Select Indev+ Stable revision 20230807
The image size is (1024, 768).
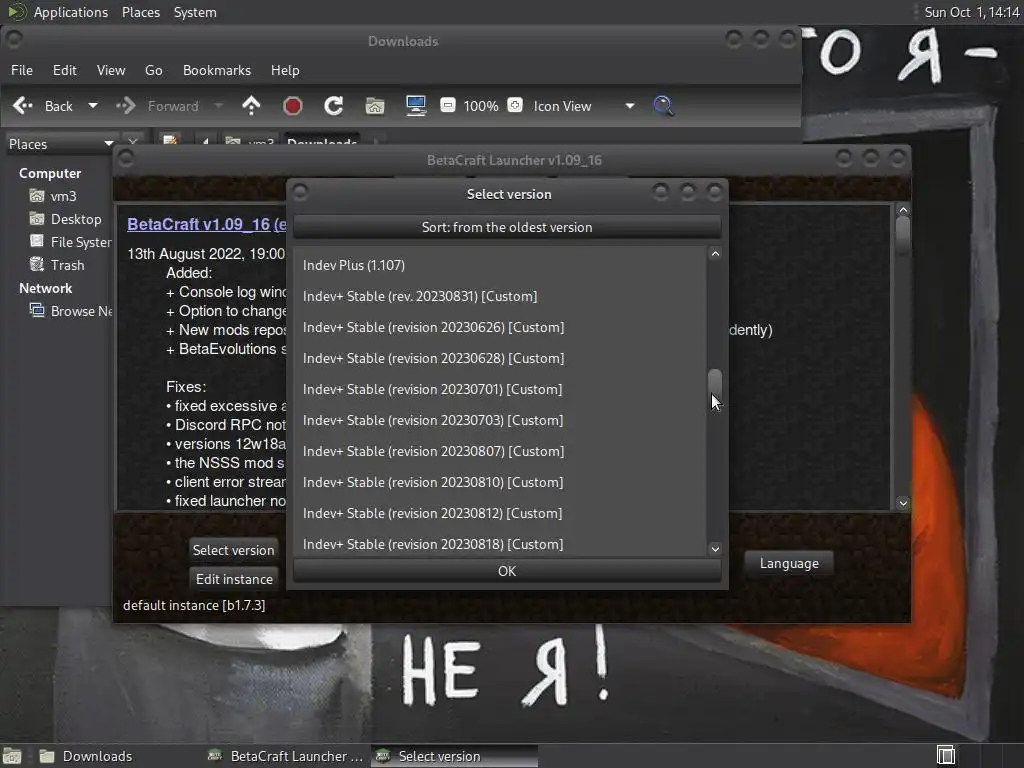coord(500,451)
